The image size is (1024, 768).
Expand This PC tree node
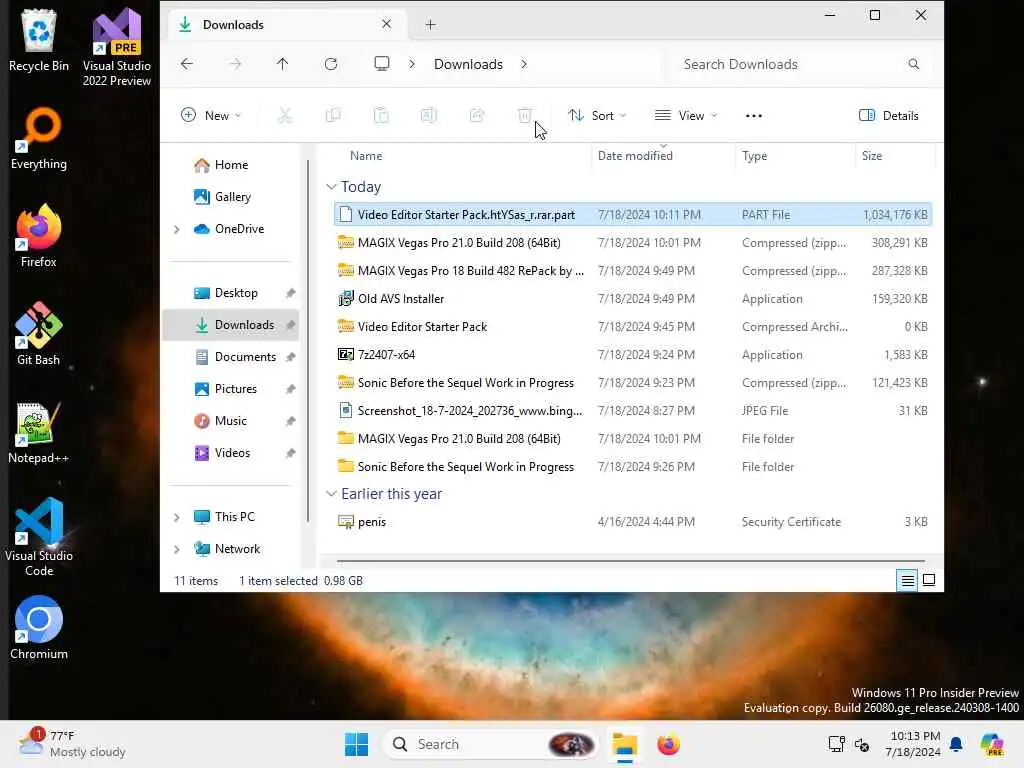[x=176, y=517]
